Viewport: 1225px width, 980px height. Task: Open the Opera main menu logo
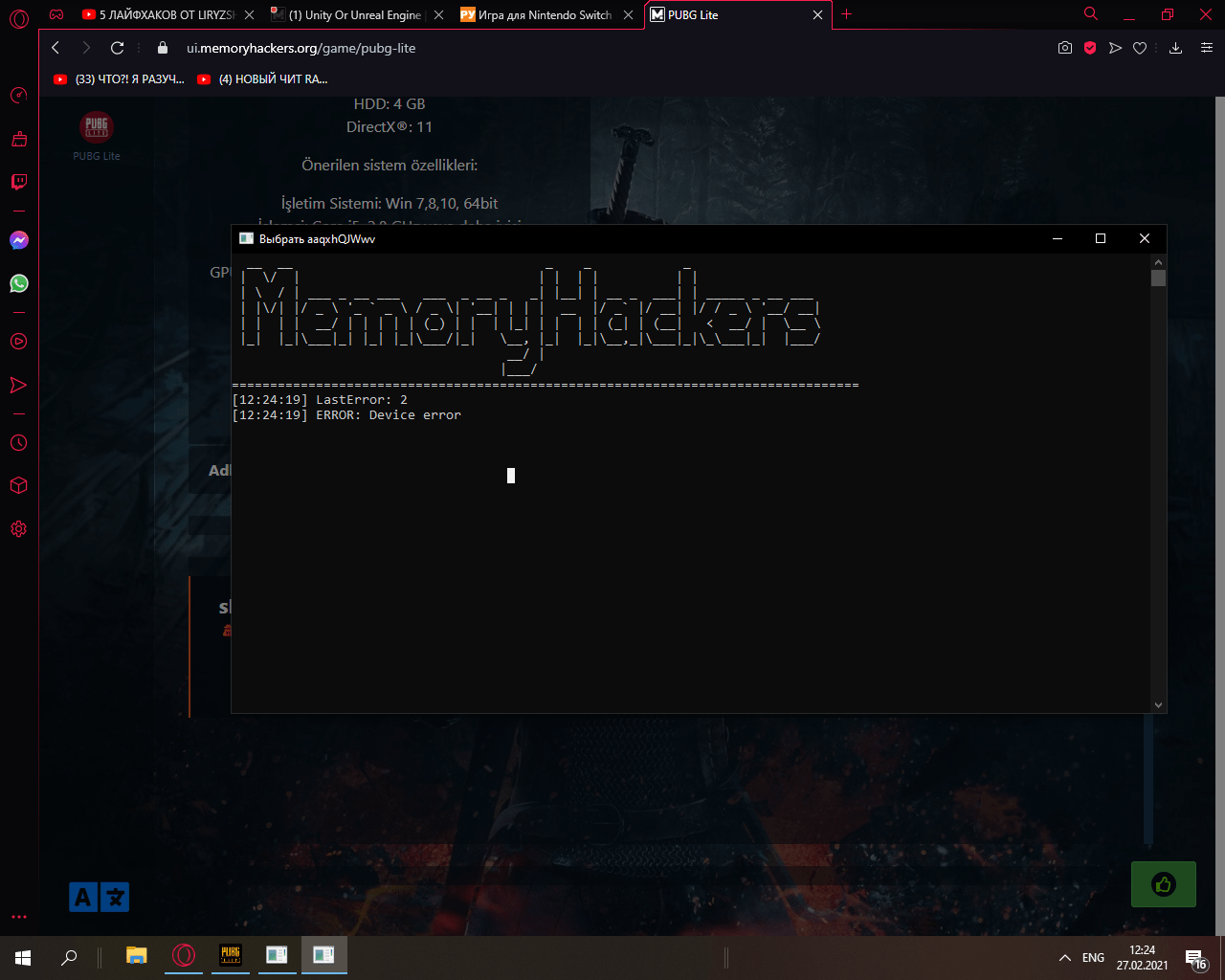tap(19, 18)
